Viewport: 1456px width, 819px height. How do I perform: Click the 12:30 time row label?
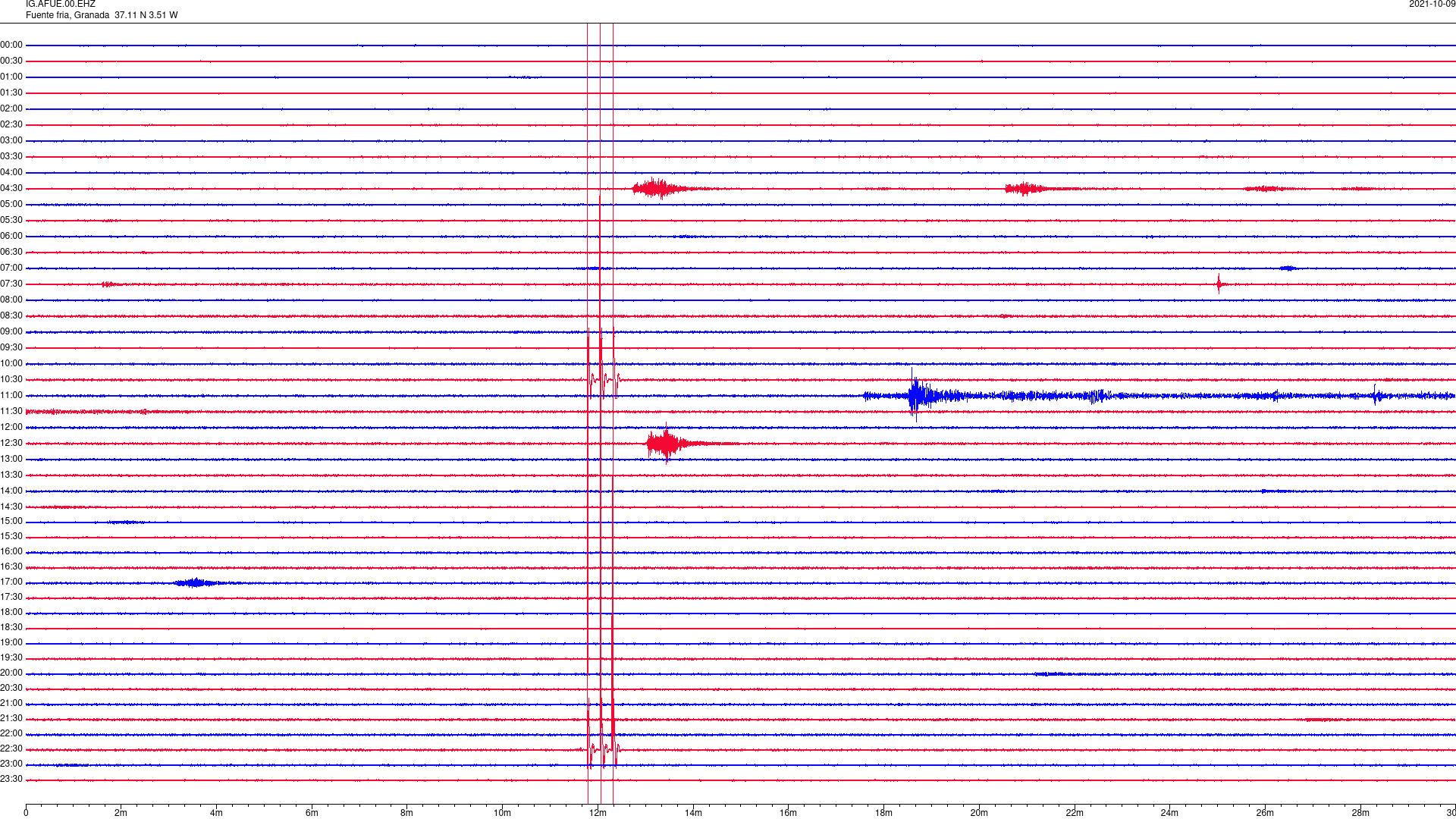click(11, 444)
